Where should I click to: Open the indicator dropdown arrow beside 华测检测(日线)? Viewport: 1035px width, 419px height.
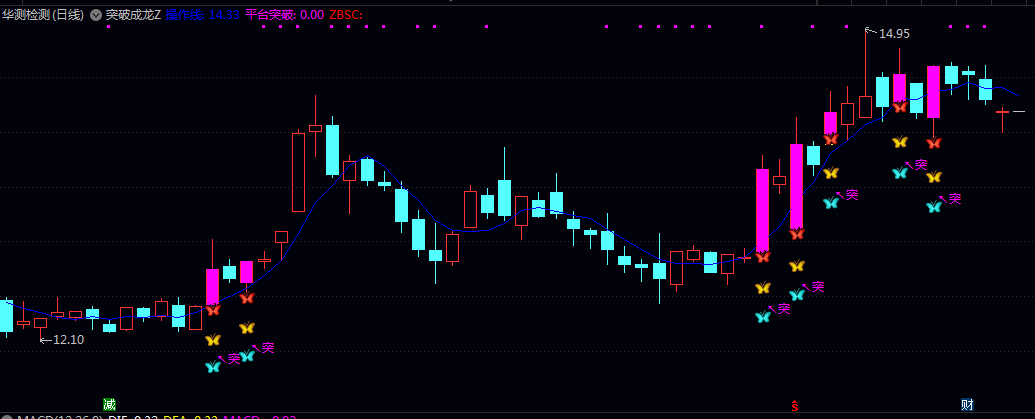coord(96,15)
